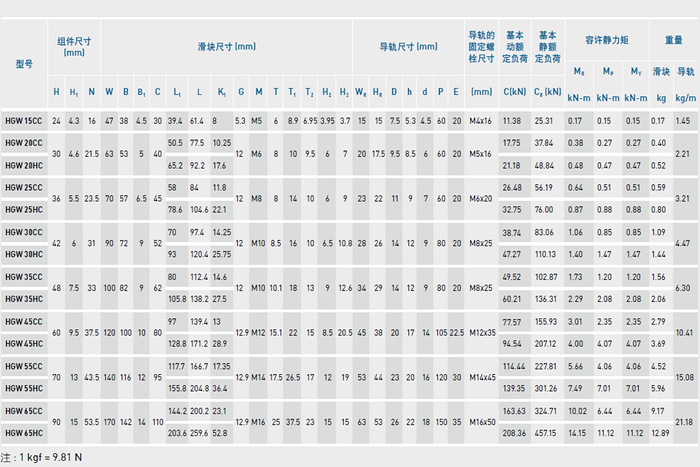Screen dimensions: 700x467
Task: Select the HGW 55HC model cell
Action: click(24, 388)
